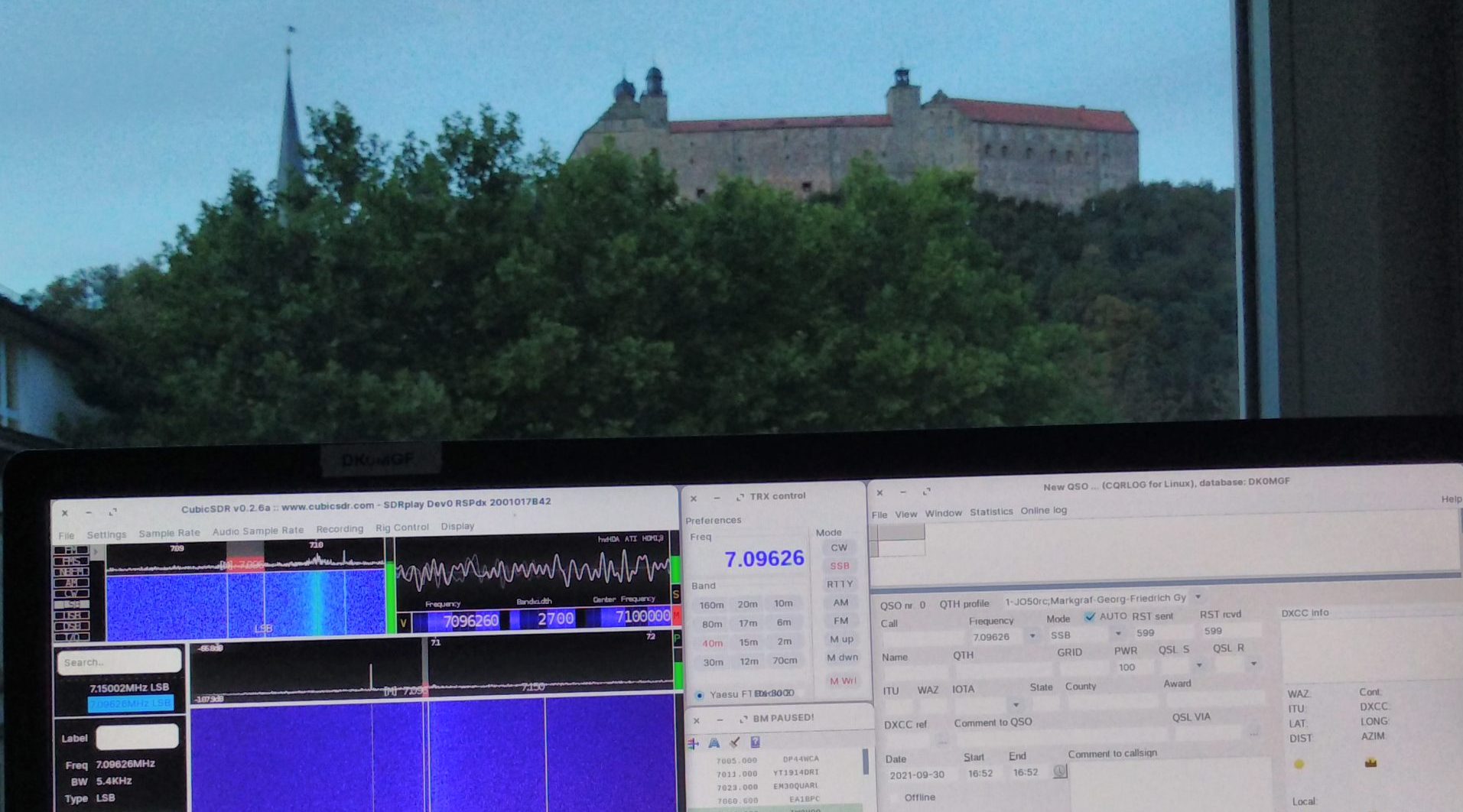Click the help icon in band map toolbar
The height and width of the screenshot is (812, 1463).
click(755, 742)
